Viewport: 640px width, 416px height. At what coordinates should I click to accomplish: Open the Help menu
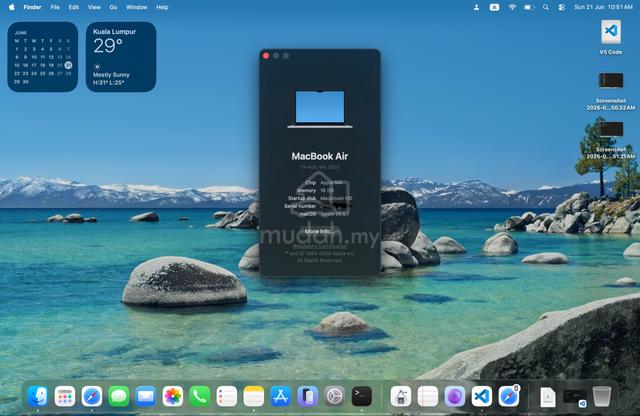(x=162, y=7)
